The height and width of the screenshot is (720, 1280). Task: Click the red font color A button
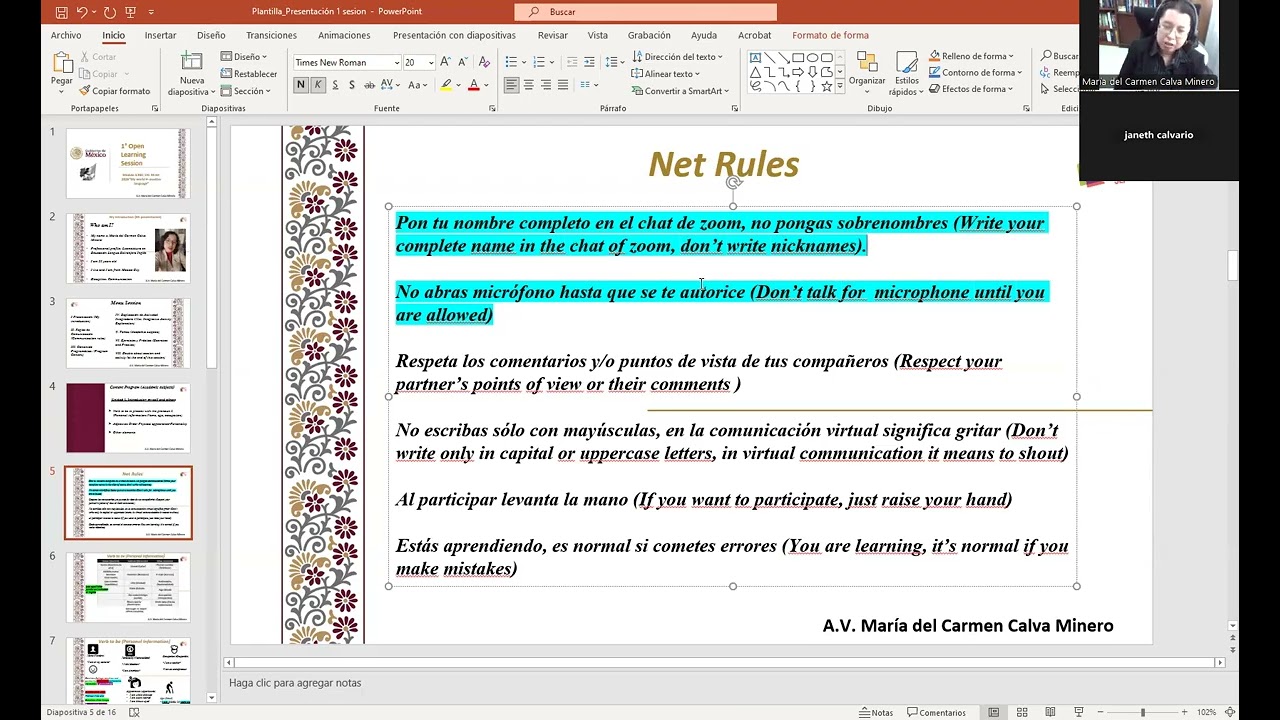[474, 85]
